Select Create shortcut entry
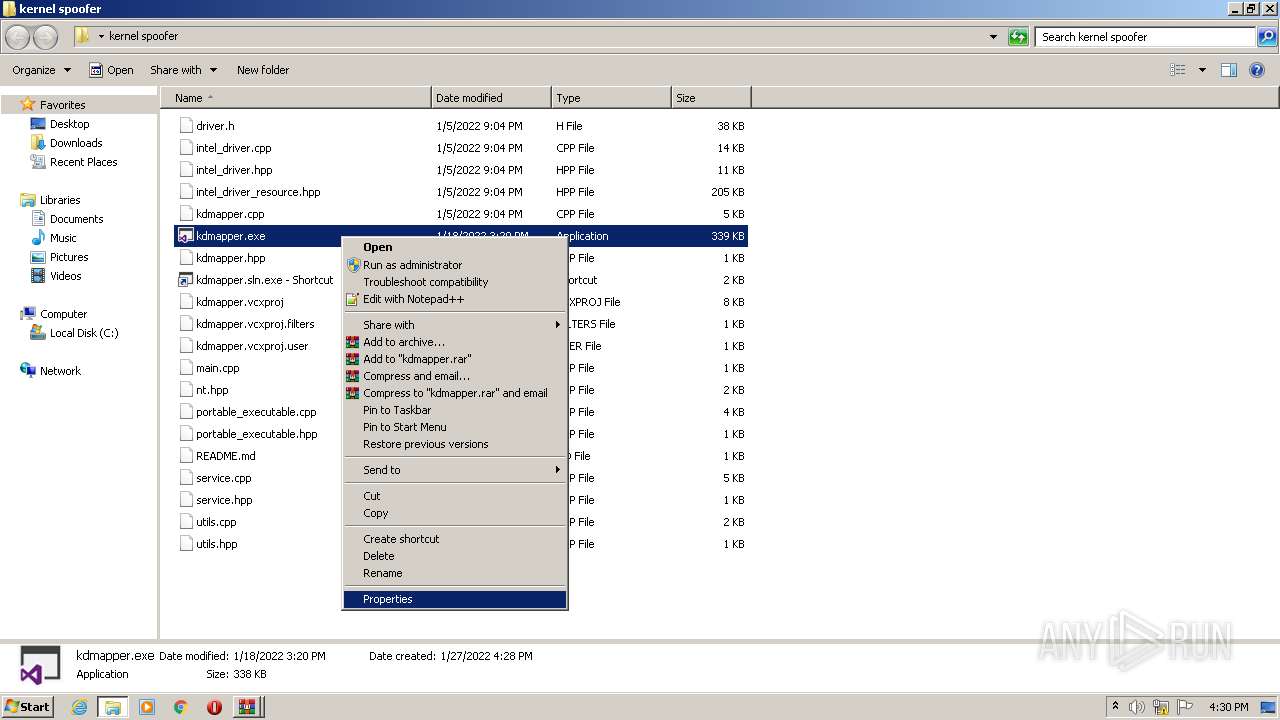The image size is (1280, 720). pyautogui.click(x=455, y=539)
